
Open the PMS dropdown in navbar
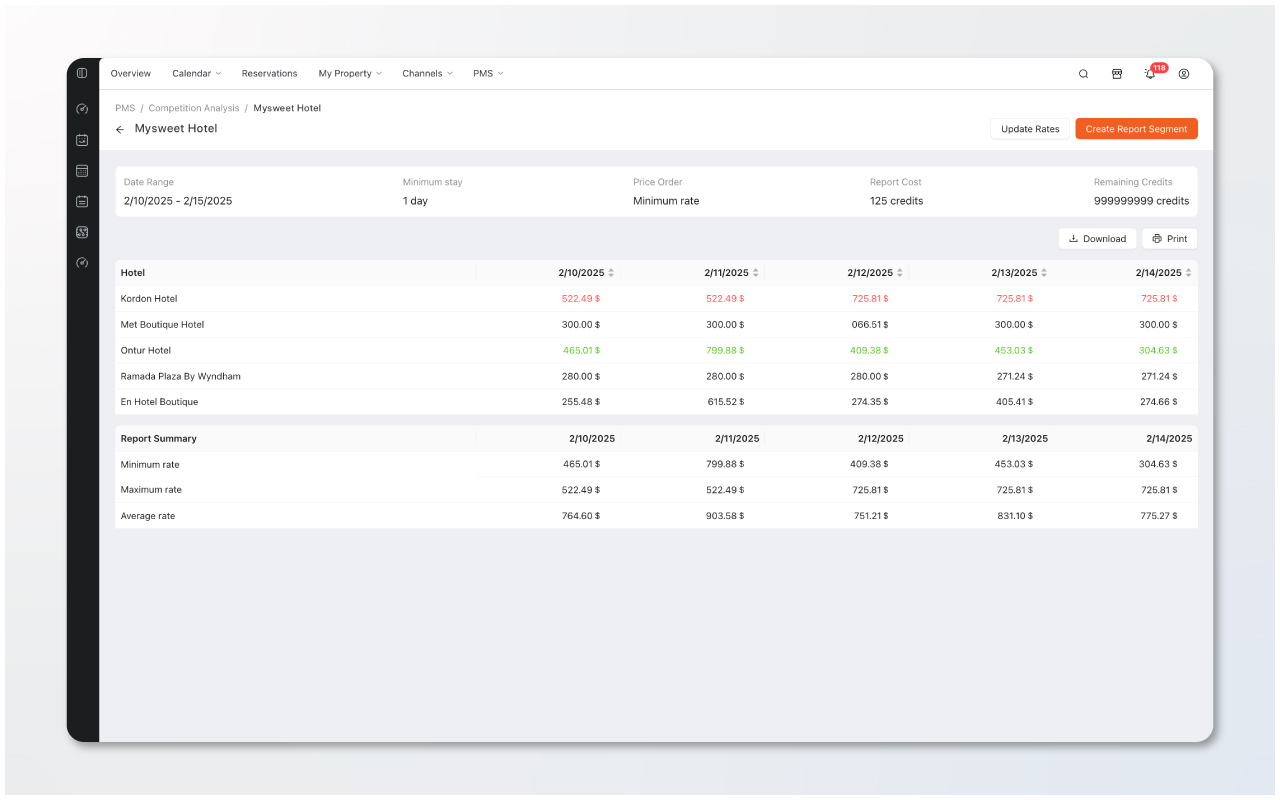coord(488,74)
